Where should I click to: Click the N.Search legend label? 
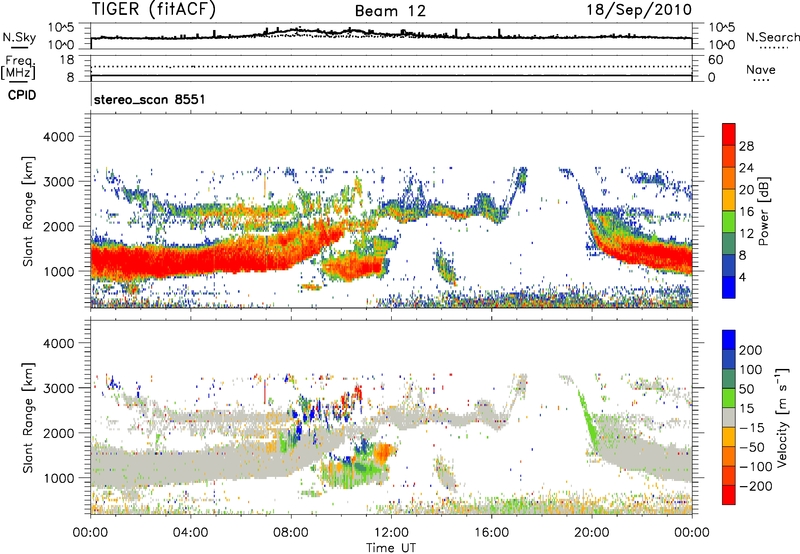[772, 37]
